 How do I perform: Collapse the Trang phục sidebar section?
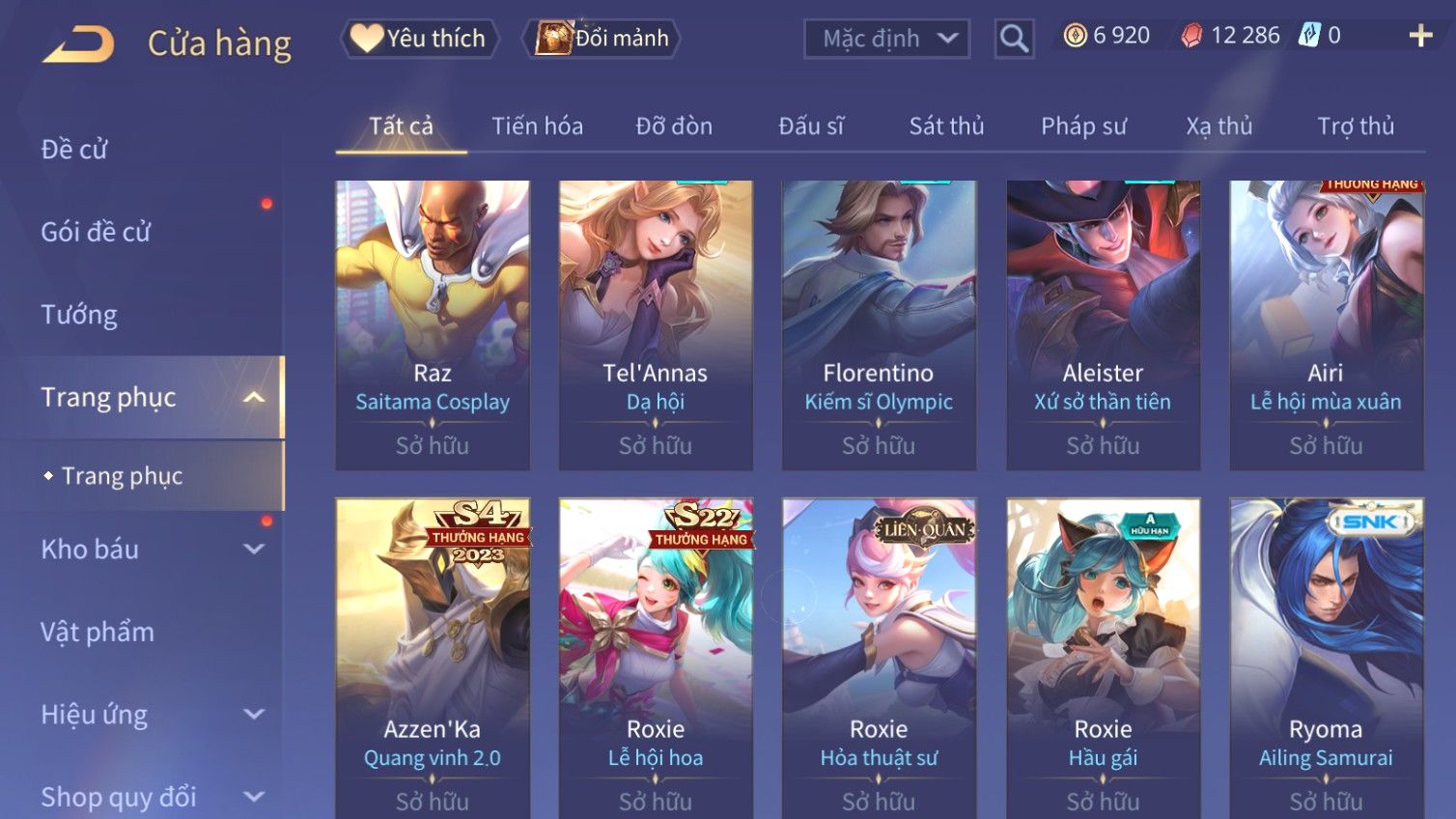(254, 397)
